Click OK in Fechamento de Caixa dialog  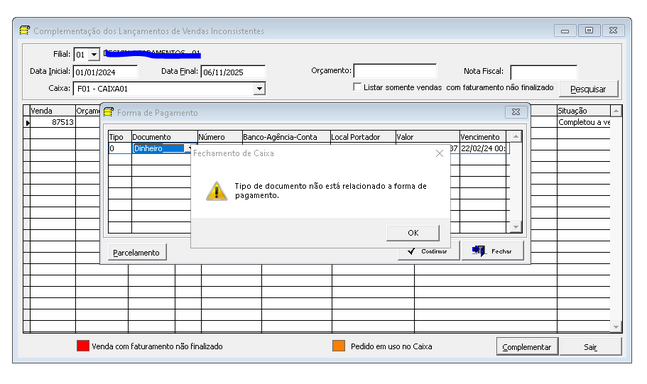click(413, 233)
